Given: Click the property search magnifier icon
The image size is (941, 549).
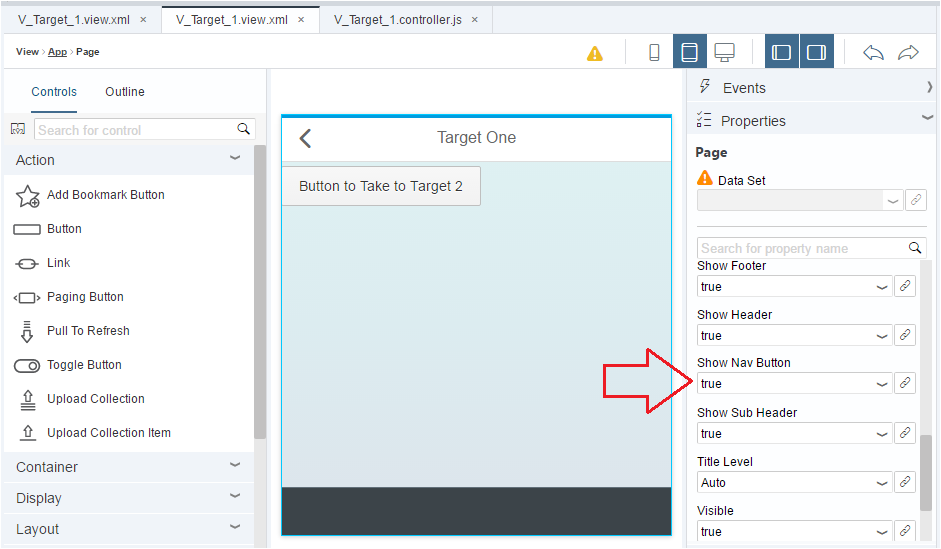Looking at the screenshot, I should (x=915, y=247).
